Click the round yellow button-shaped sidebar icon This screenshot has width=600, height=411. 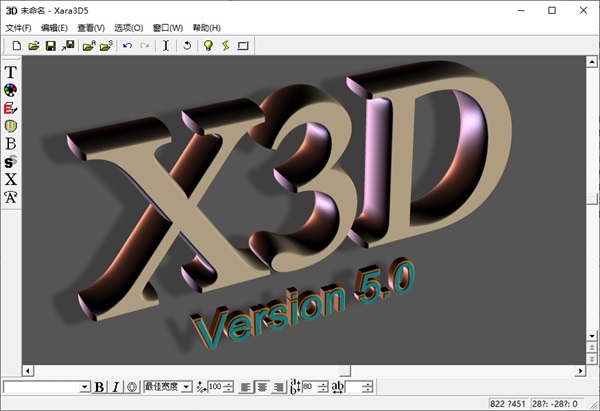11,126
